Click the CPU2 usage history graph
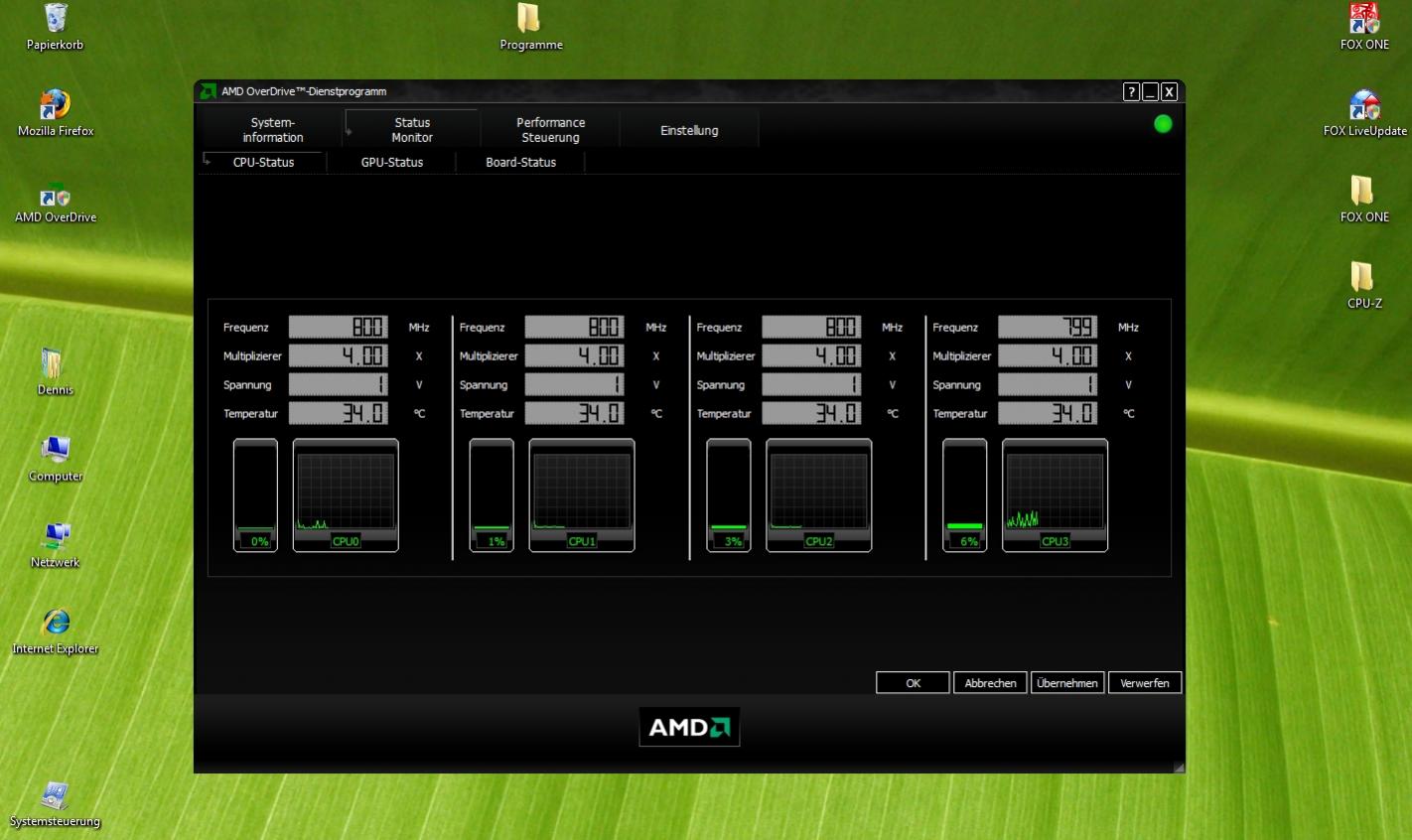The width and height of the screenshot is (1412, 840). tap(819, 494)
